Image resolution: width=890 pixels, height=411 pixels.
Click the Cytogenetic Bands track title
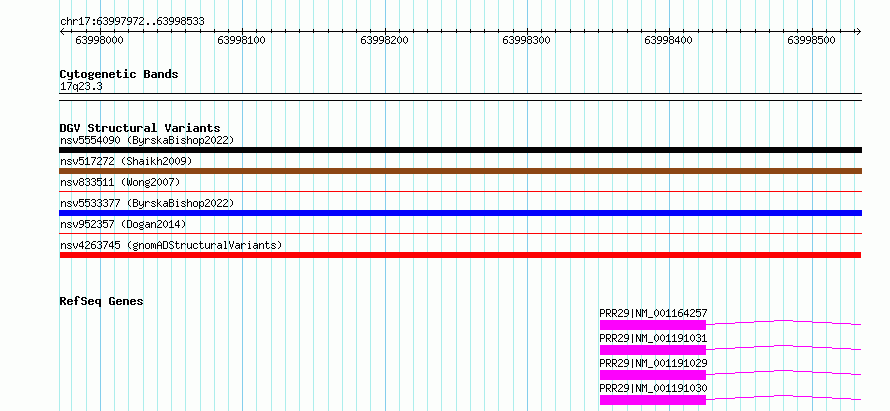(119, 74)
